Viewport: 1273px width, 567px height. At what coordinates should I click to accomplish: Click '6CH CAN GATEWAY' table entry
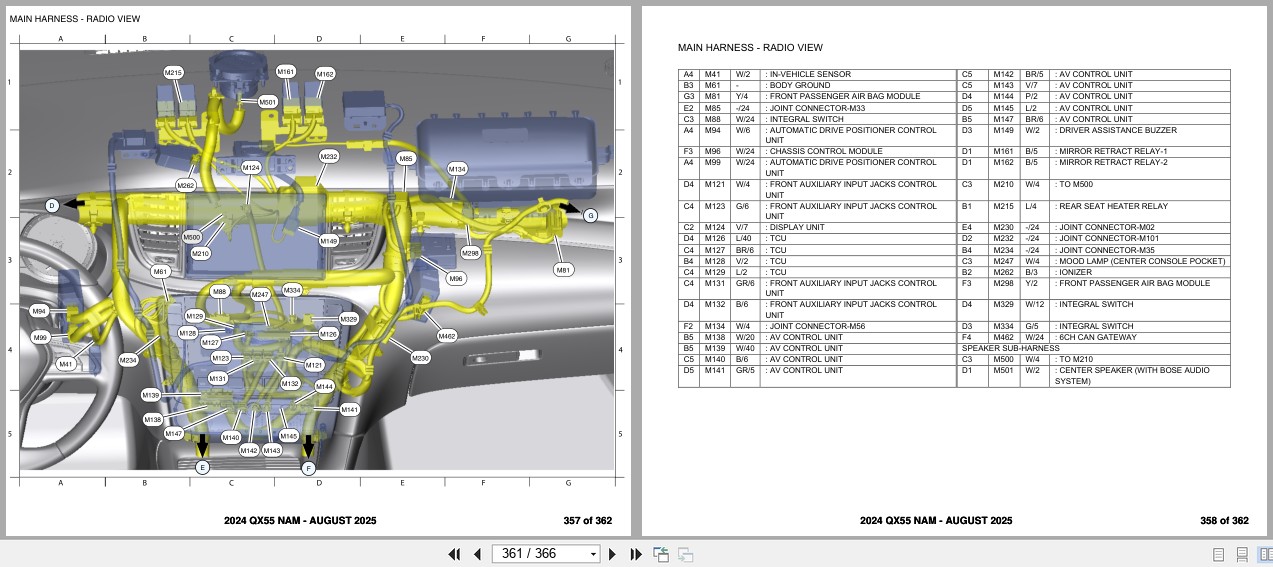[1098, 338]
